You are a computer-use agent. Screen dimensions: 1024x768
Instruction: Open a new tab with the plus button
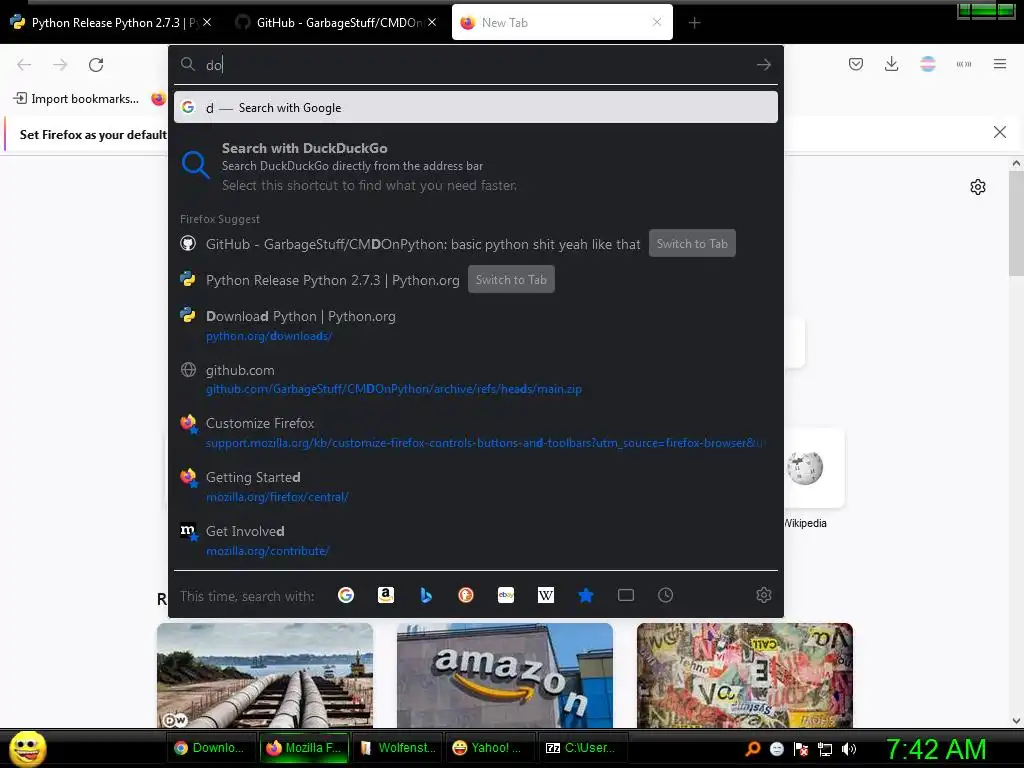694,23
